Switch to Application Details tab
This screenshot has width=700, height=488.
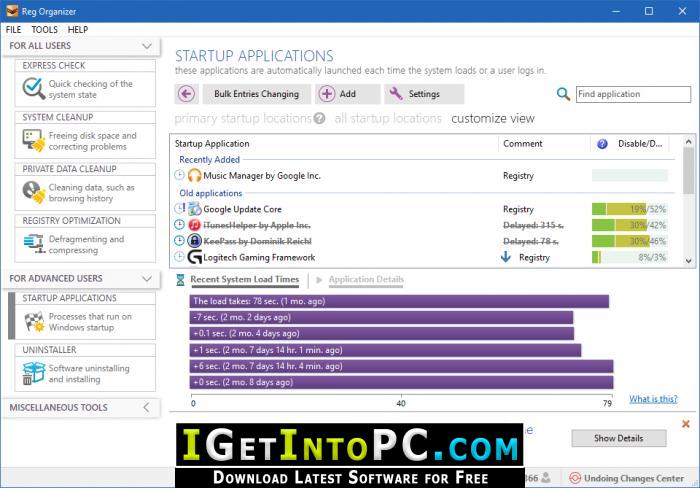[366, 280]
